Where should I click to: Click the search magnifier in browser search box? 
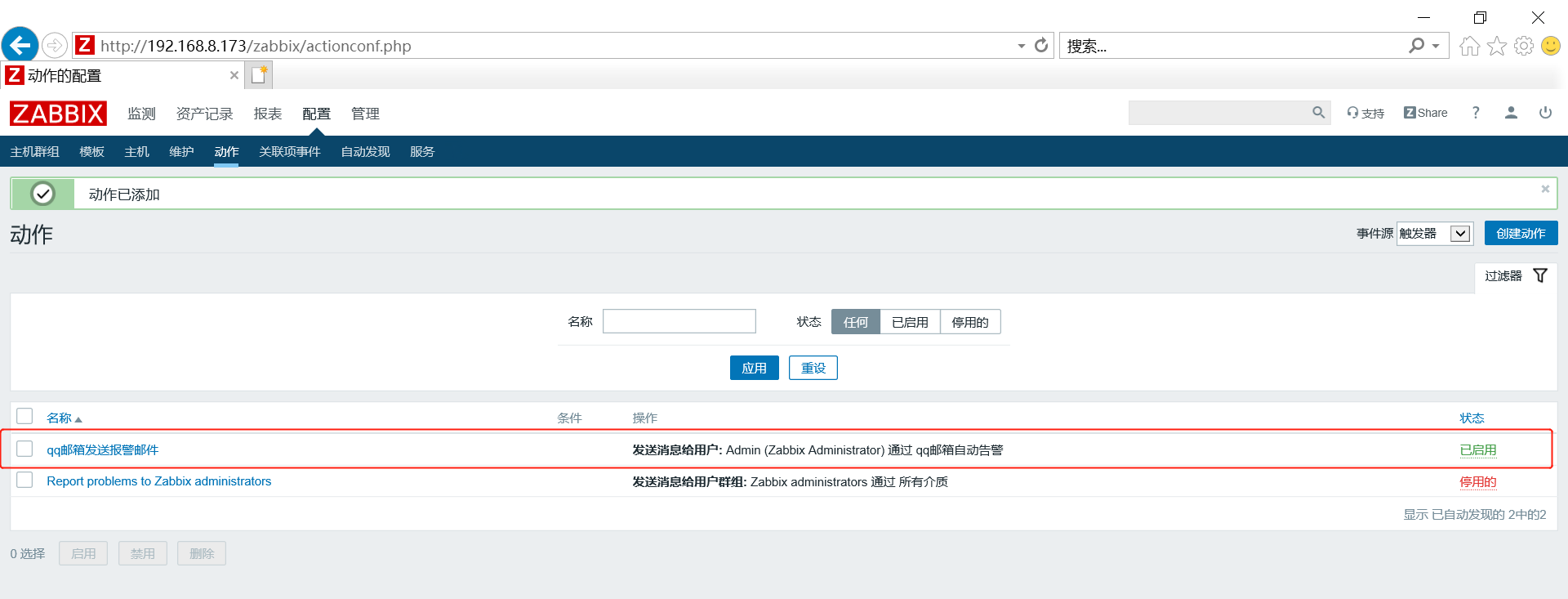[1416, 46]
